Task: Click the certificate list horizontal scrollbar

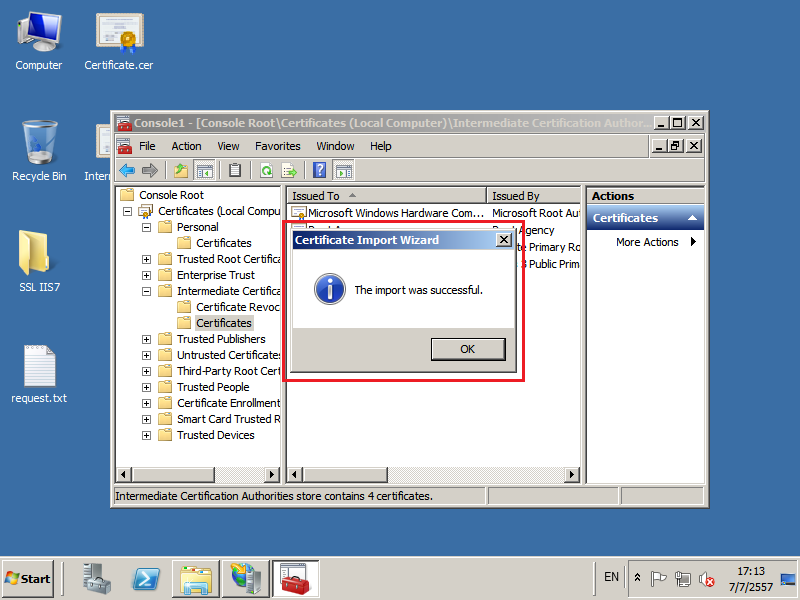Action: (433, 474)
